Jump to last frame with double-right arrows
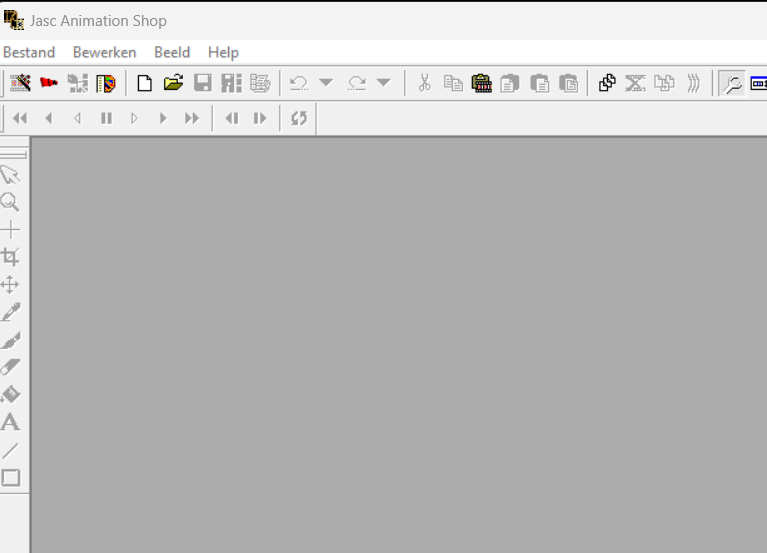This screenshot has height=553, width=767. point(192,118)
